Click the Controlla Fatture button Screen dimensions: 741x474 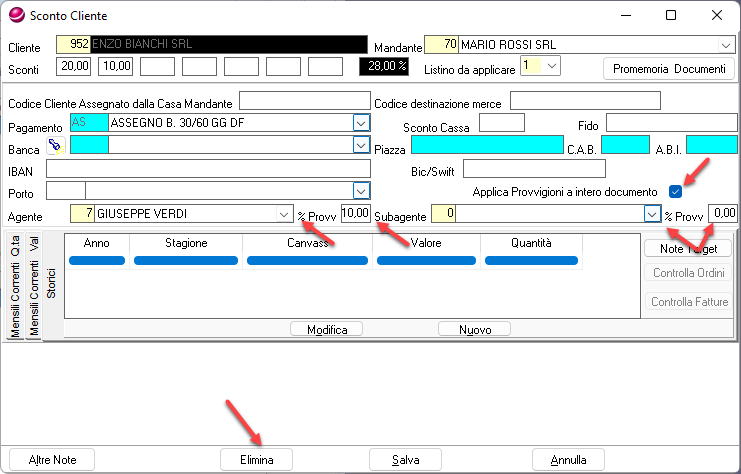coord(688,302)
